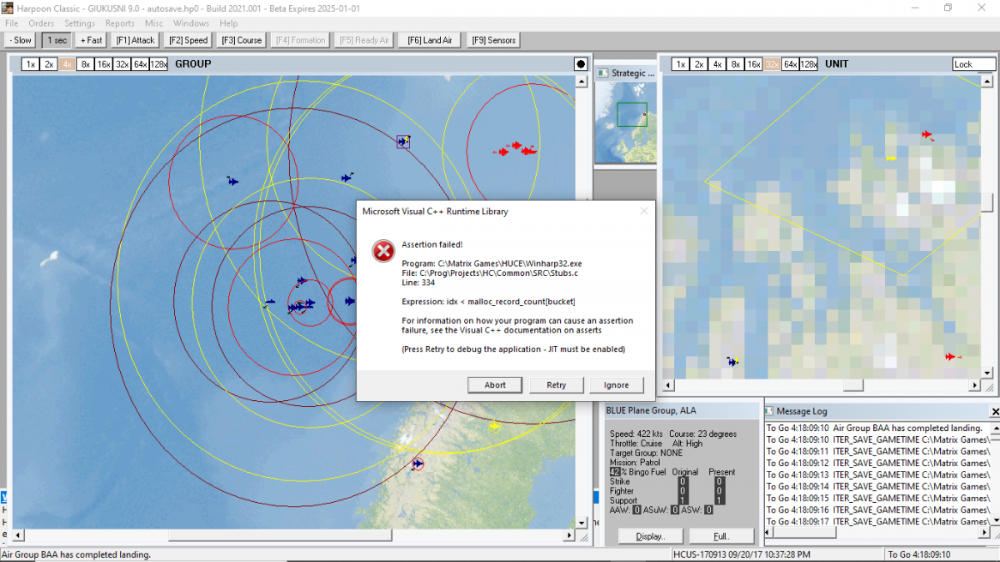Click the 1 sec time compression button
This screenshot has width=1000, height=562.
[x=57, y=40]
